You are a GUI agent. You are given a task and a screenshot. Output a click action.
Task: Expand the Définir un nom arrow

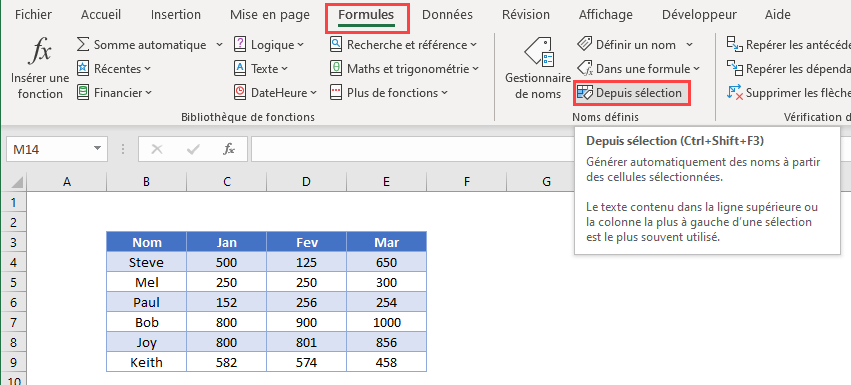point(689,45)
